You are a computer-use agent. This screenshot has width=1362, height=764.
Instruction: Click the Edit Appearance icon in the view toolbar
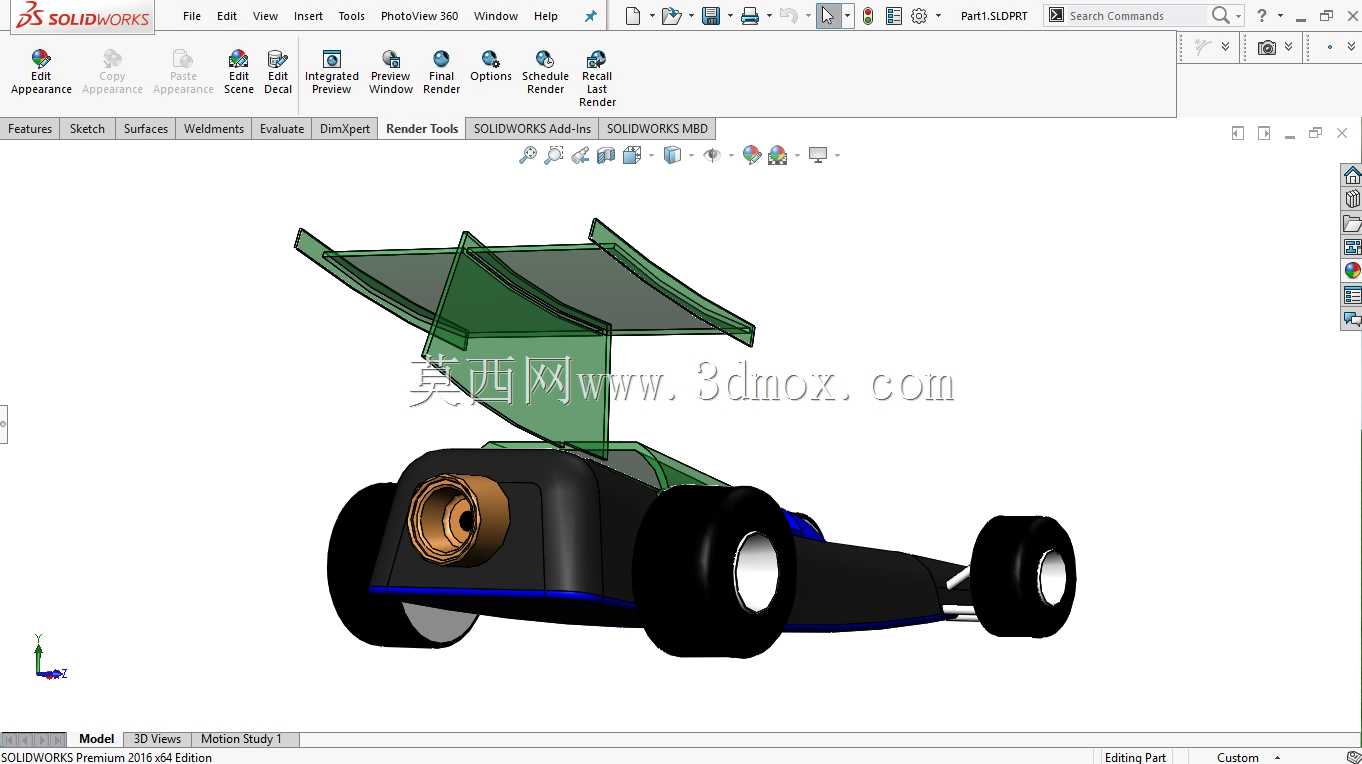(x=752, y=155)
